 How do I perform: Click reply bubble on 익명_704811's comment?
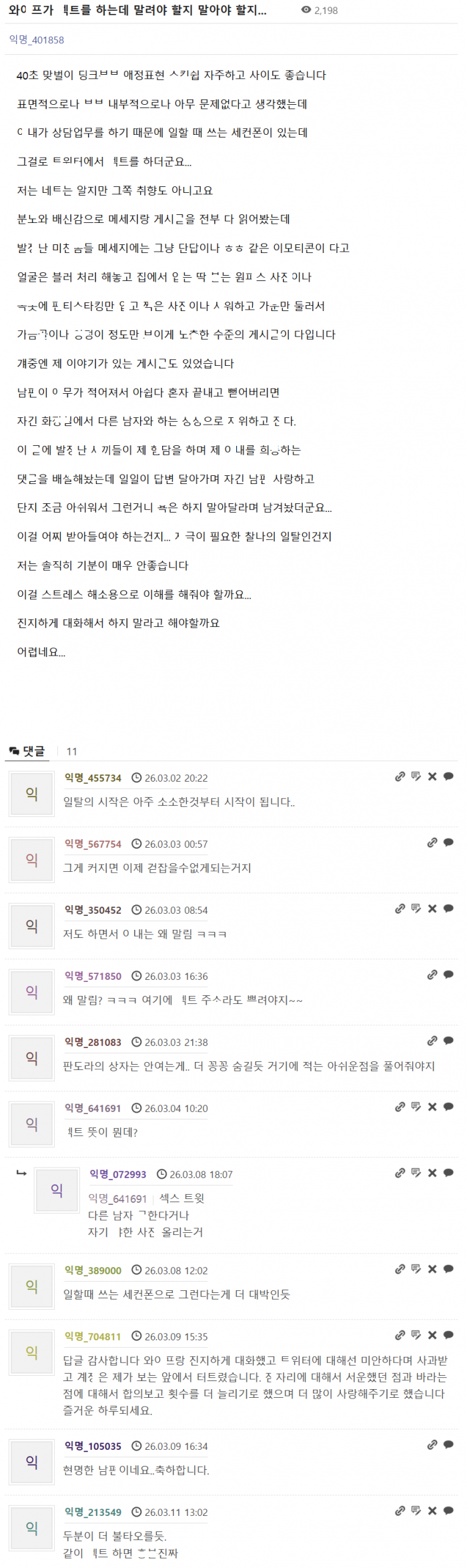coord(448,1335)
